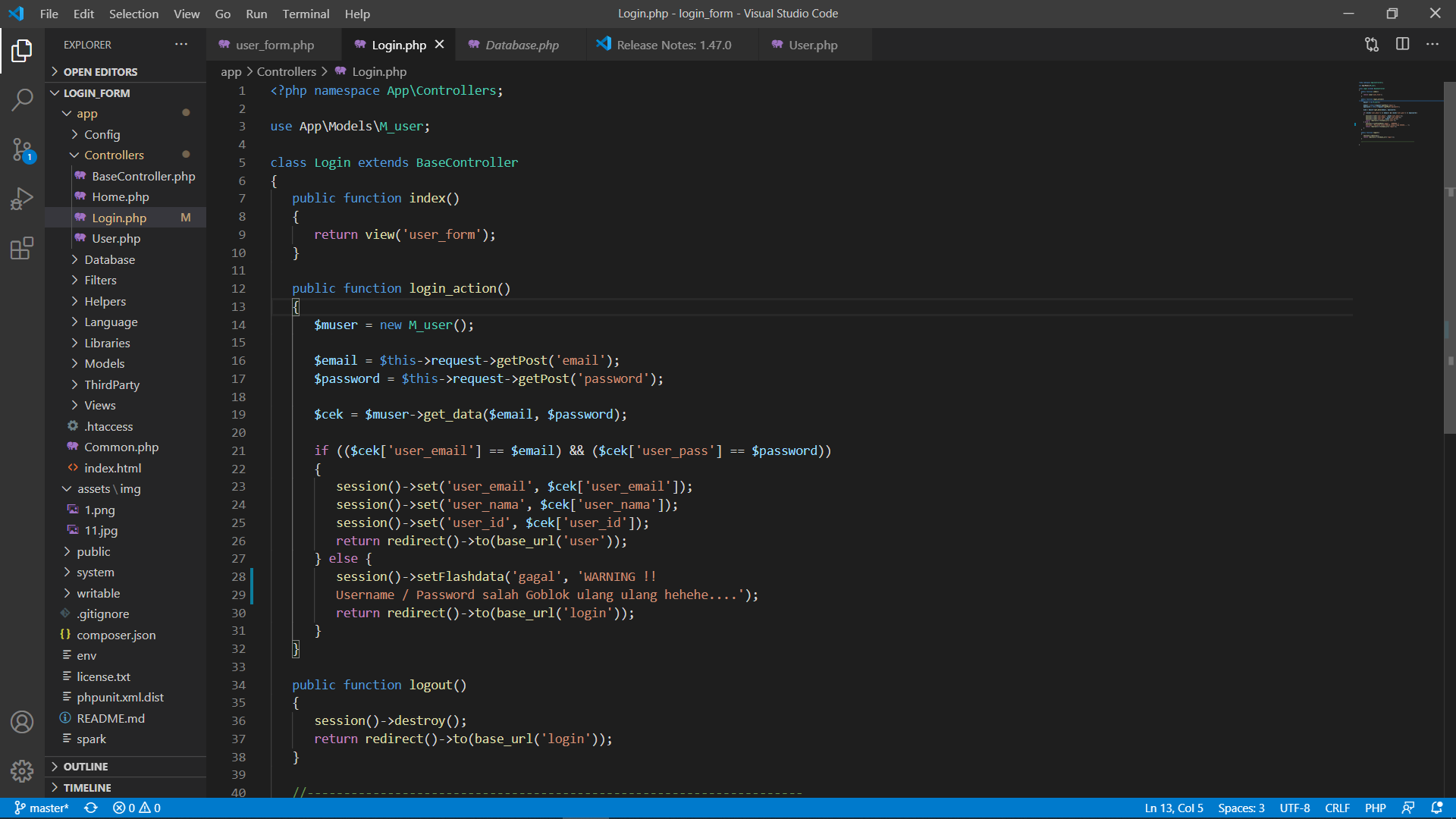Open editor More Actions ellipsis
Screen dimensions: 1456x819
1432,45
